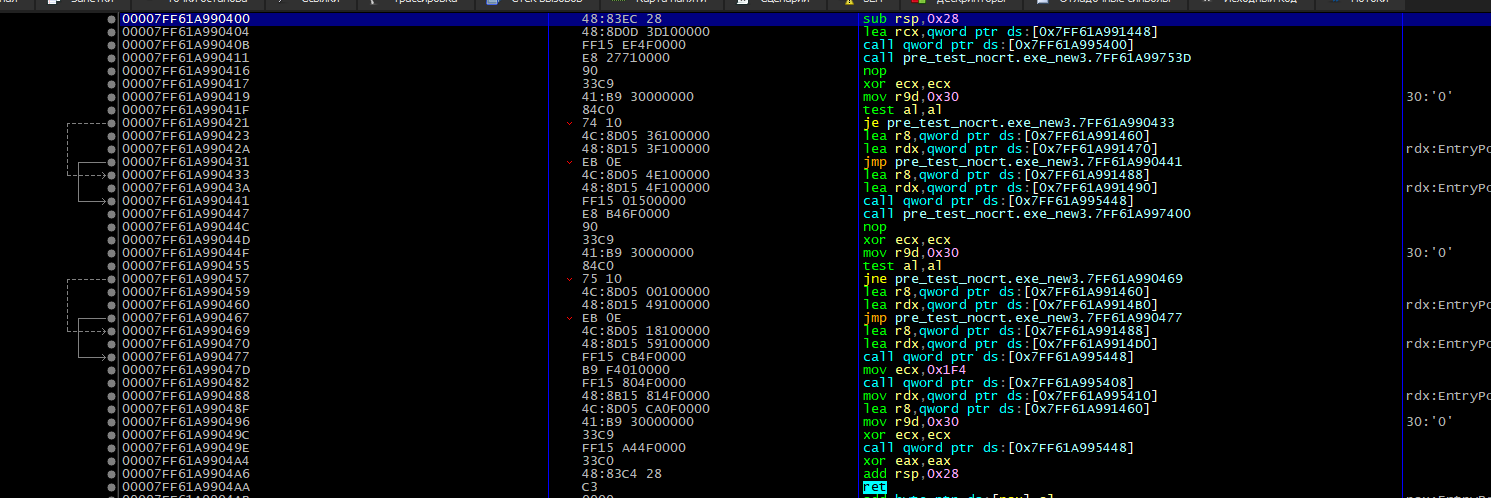Select the highlighted ret instruction
This screenshot has height=498, width=1491.
click(874, 487)
